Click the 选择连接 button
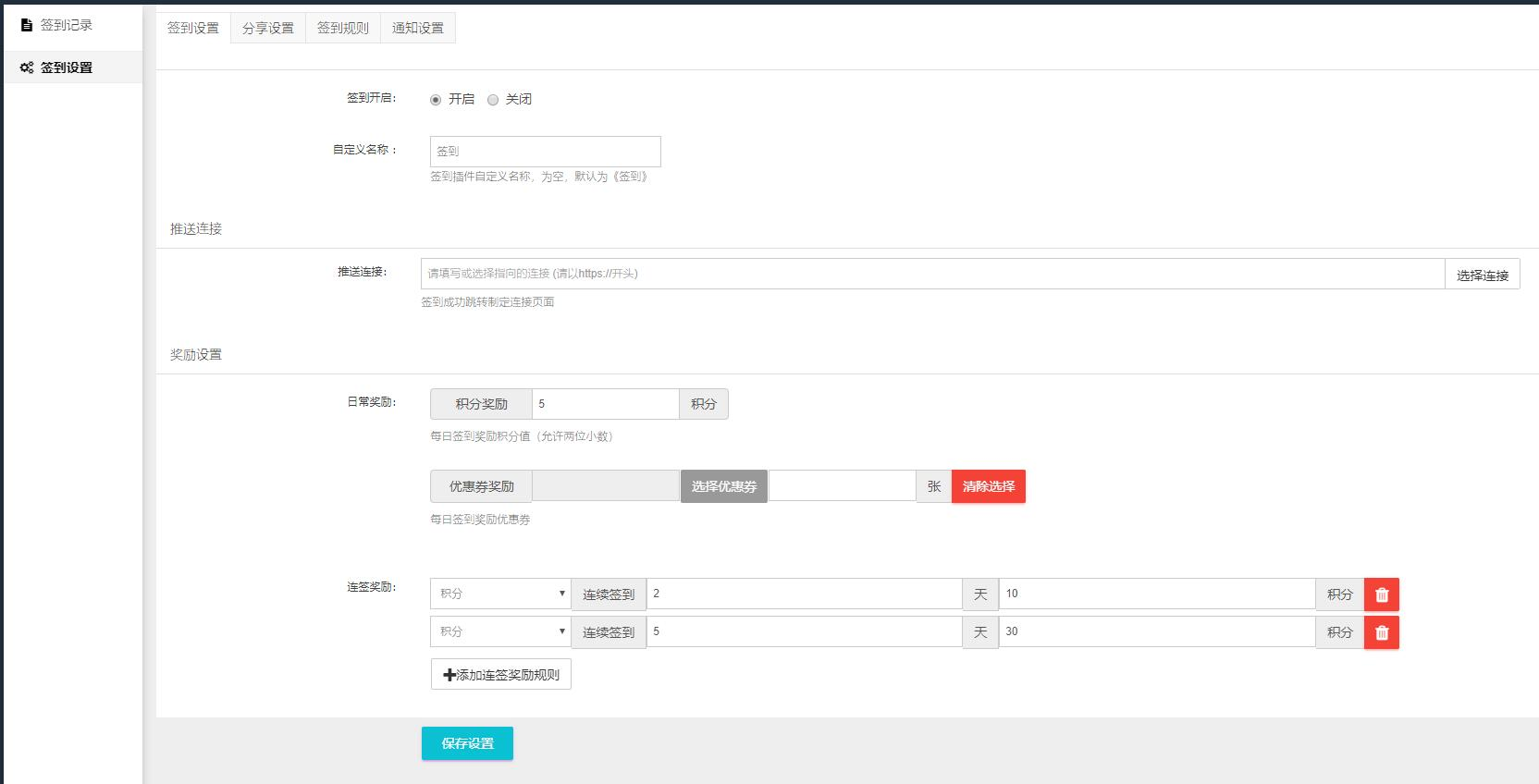 [1482, 275]
